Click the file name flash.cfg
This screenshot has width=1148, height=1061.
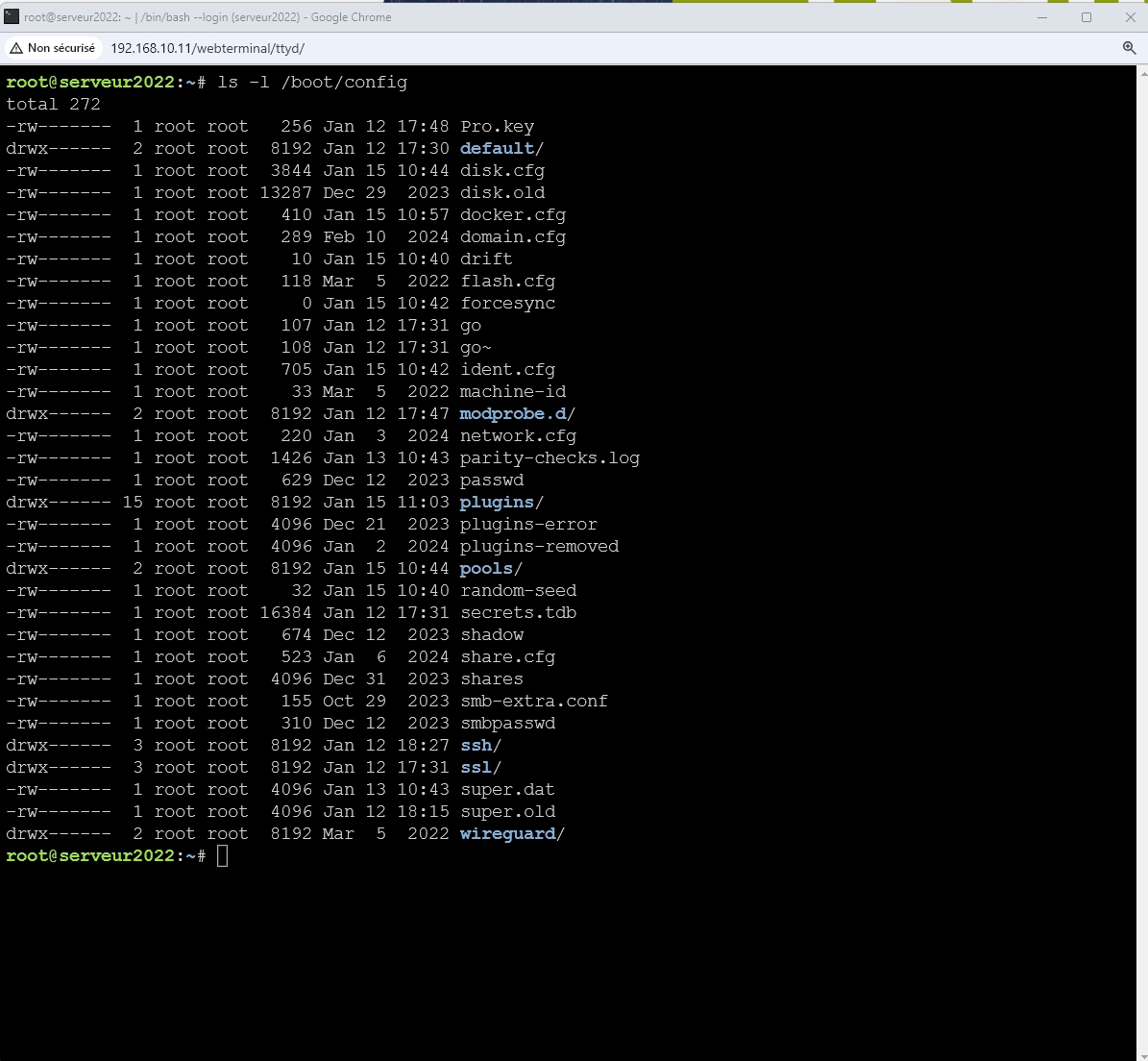507,282
